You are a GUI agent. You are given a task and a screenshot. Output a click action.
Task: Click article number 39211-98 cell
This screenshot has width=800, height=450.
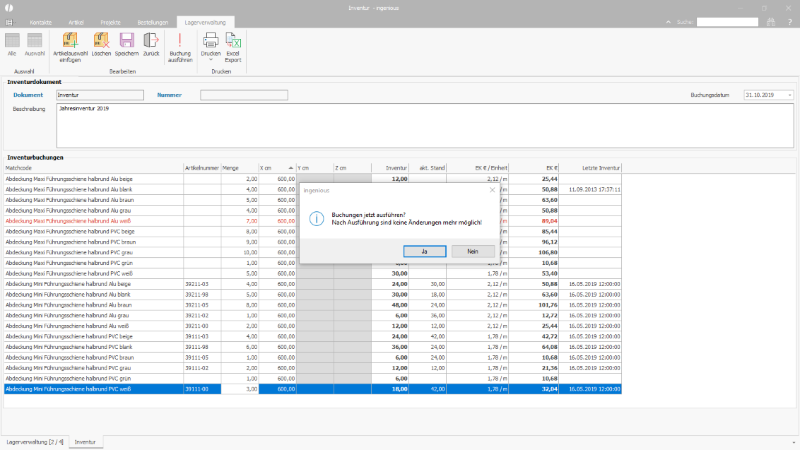click(x=202, y=294)
